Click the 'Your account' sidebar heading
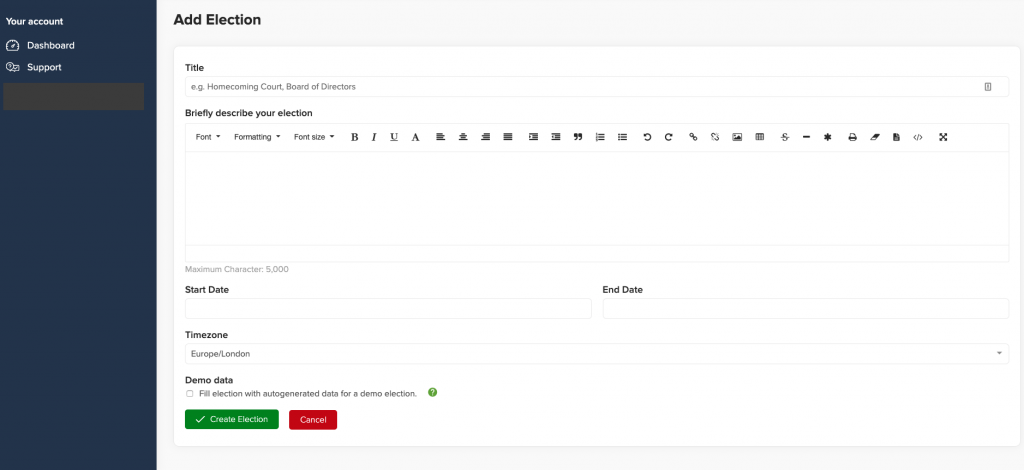 click(35, 22)
